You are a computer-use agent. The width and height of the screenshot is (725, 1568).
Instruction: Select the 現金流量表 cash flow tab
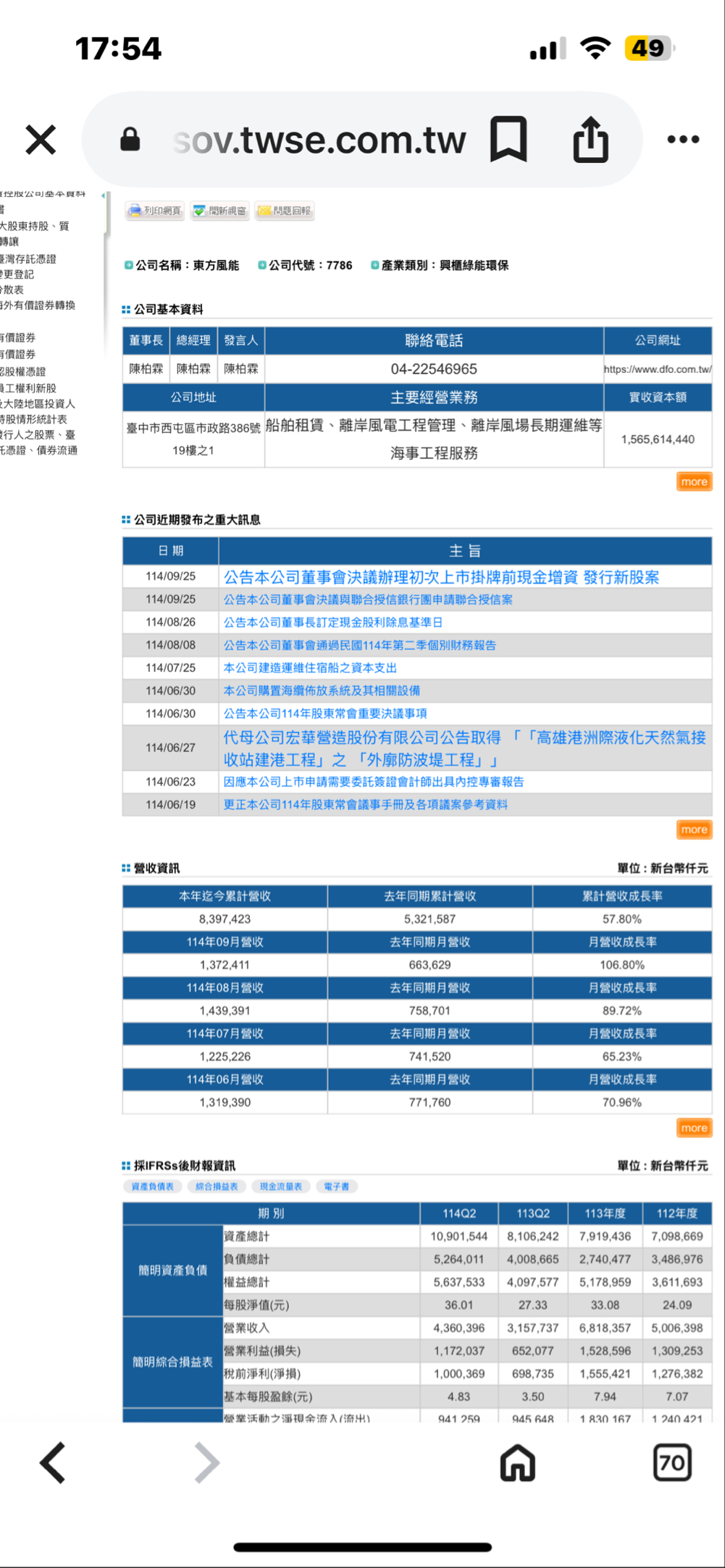point(281,1186)
